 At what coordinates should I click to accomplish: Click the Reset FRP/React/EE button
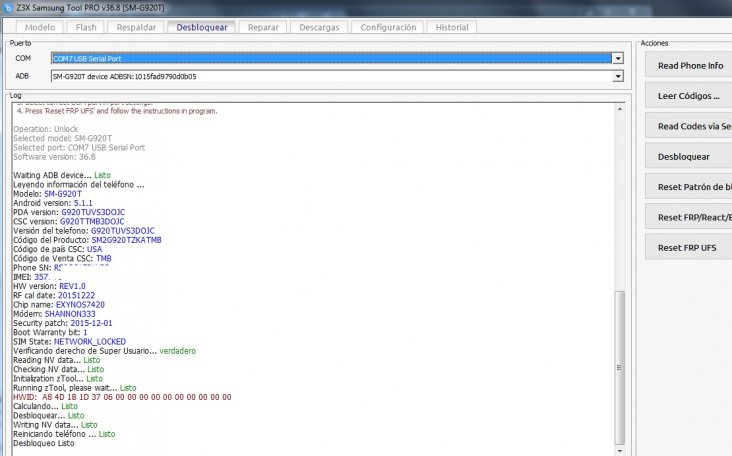(x=689, y=217)
